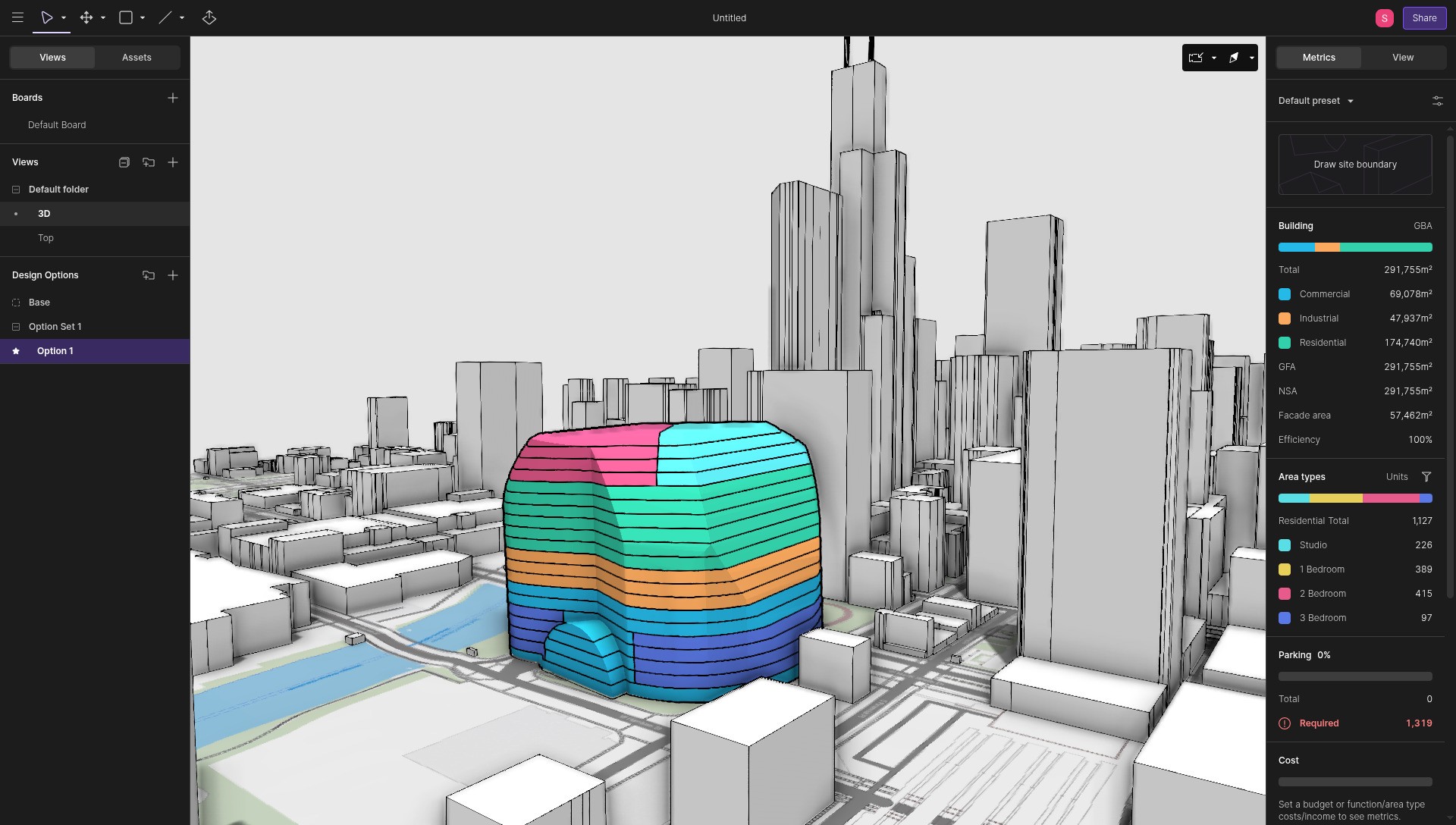Click the export/share rotation icon in toolbar
Viewport: 1456px width, 825px height.
pos(209,17)
